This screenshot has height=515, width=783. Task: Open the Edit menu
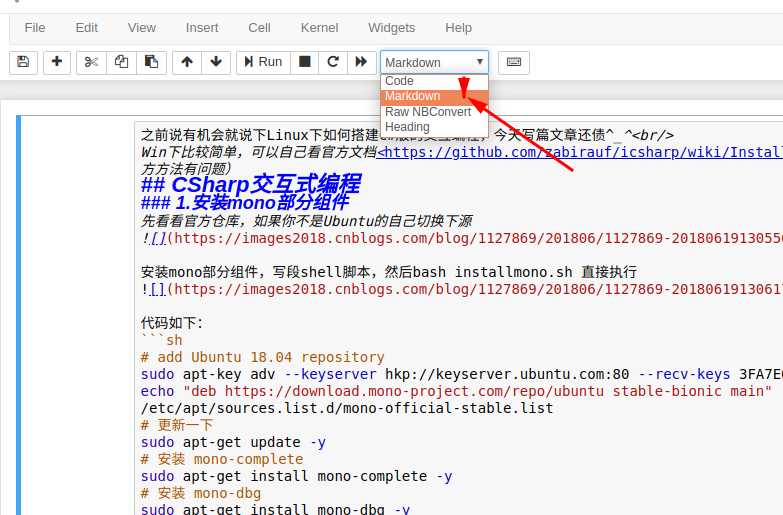pos(86,28)
